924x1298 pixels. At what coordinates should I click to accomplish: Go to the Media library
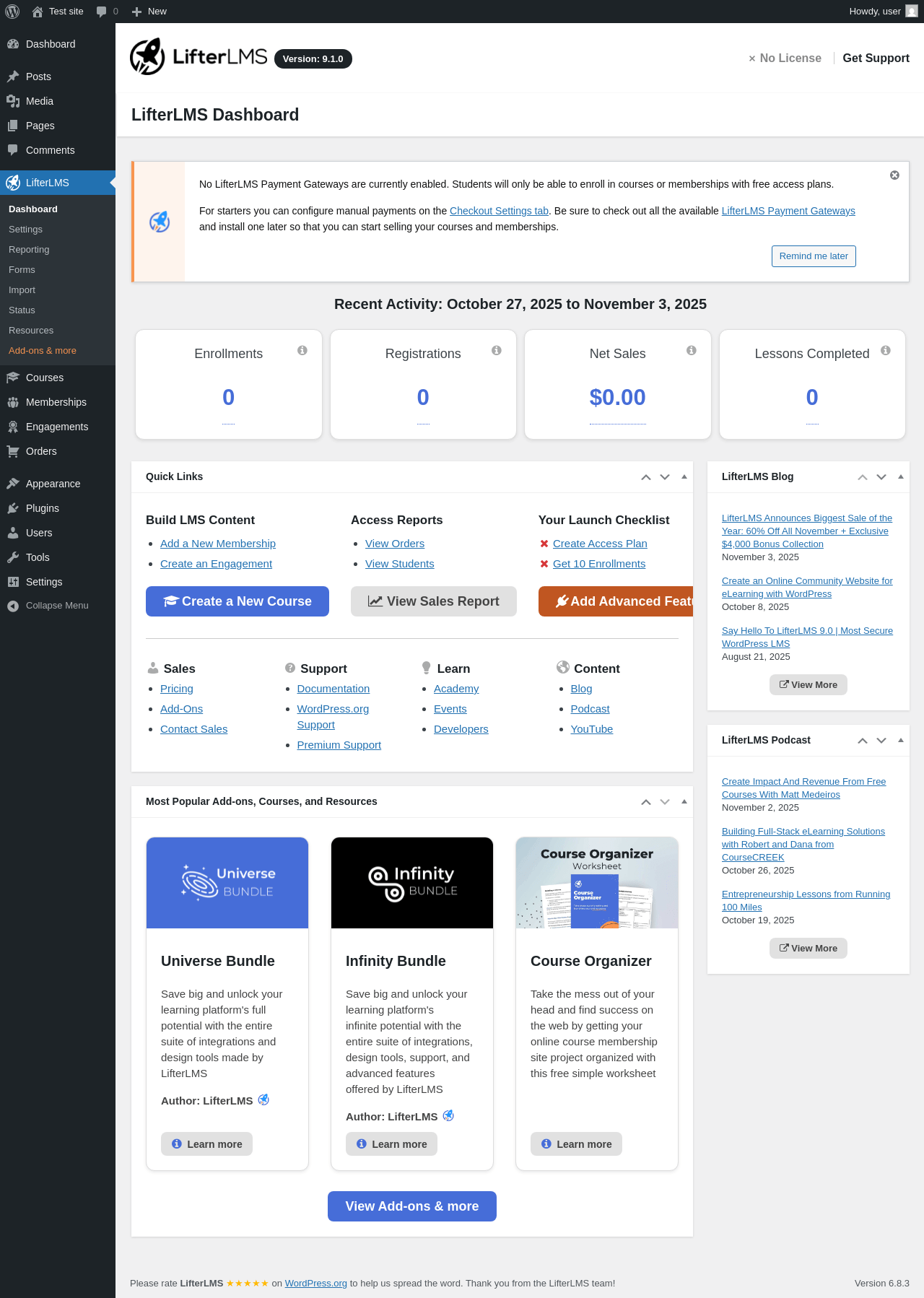coord(58,101)
